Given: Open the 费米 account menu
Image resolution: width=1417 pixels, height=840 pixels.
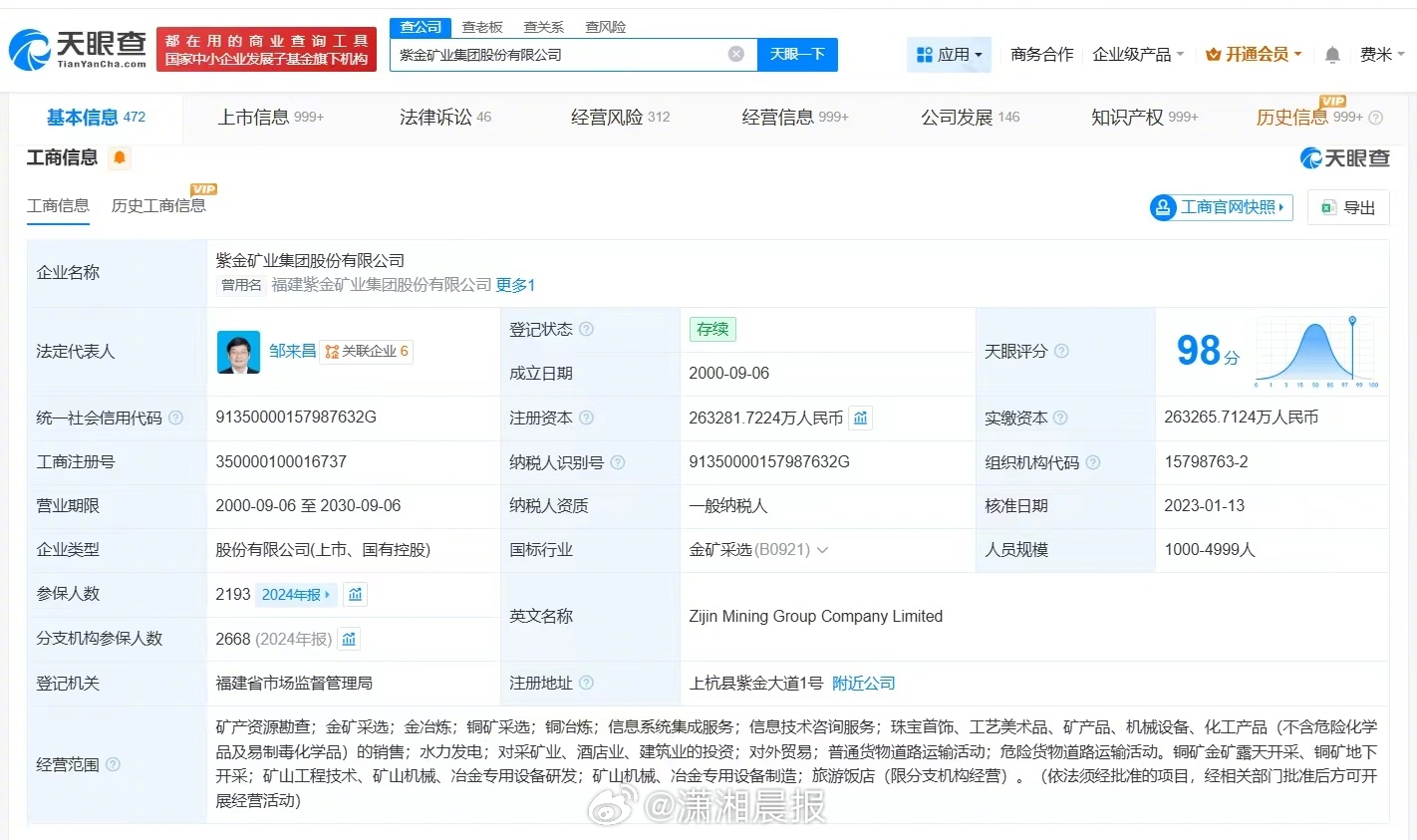Looking at the screenshot, I should click(1382, 54).
